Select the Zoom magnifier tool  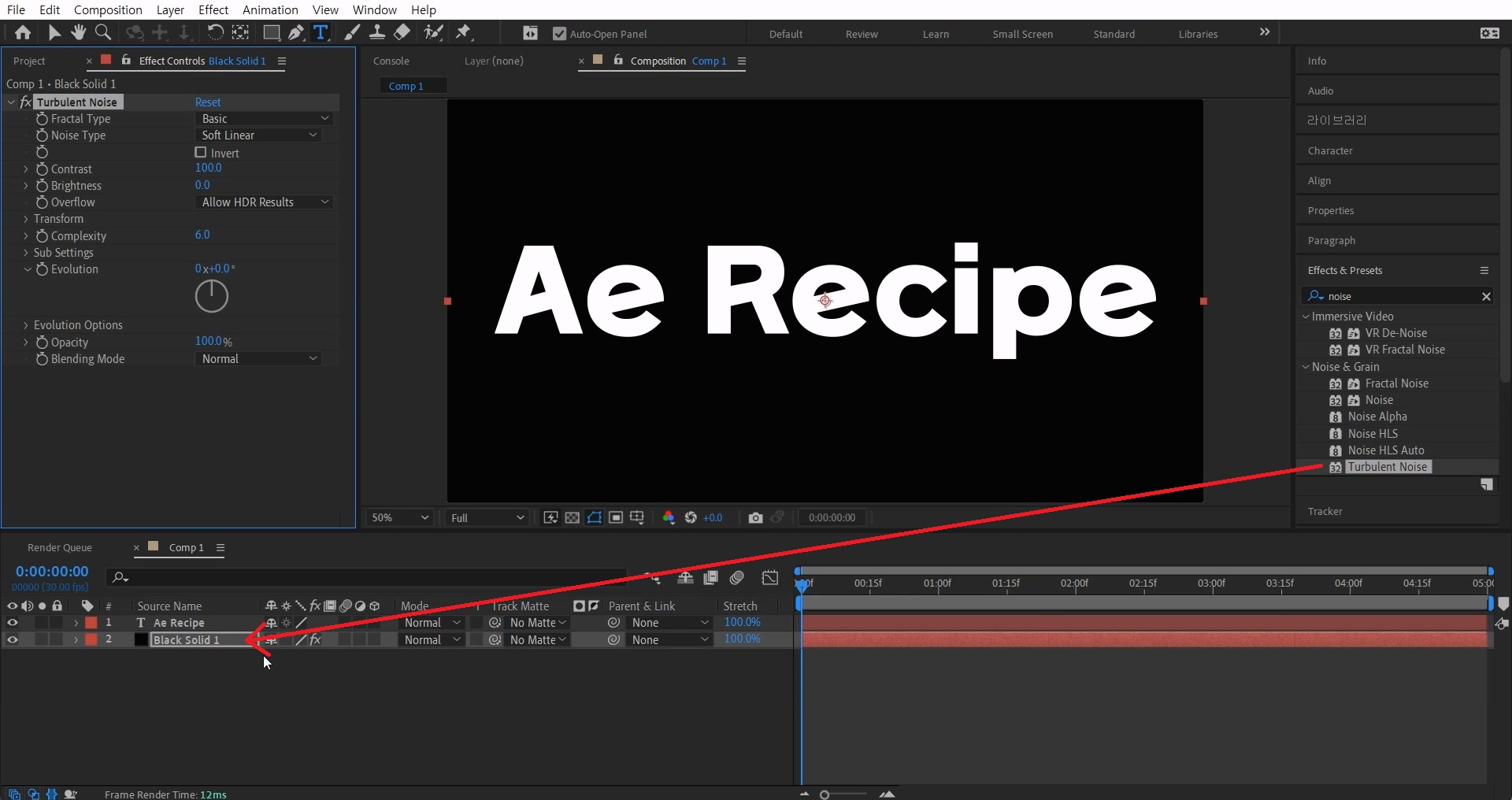[x=102, y=32]
